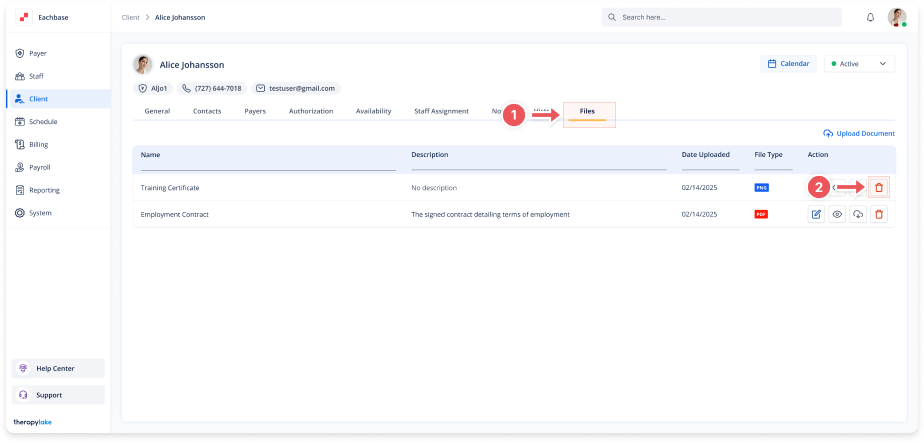Open the Help Center
Screen dimensions: 924x443
(58, 368)
